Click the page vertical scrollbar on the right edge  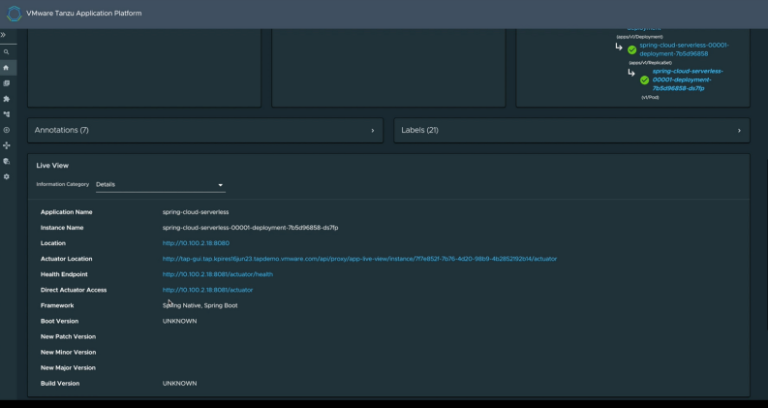(x=766, y=245)
